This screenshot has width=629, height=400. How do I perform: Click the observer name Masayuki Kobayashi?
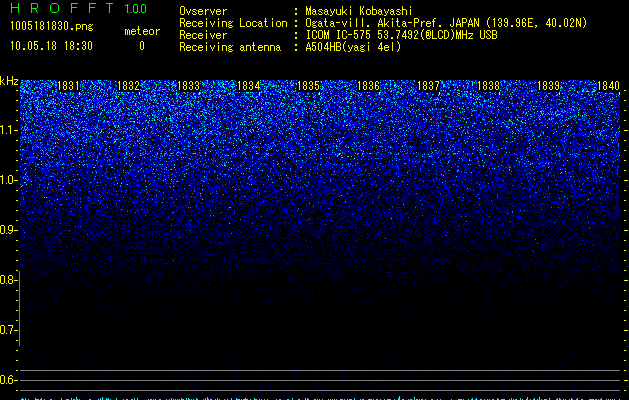coord(359,11)
